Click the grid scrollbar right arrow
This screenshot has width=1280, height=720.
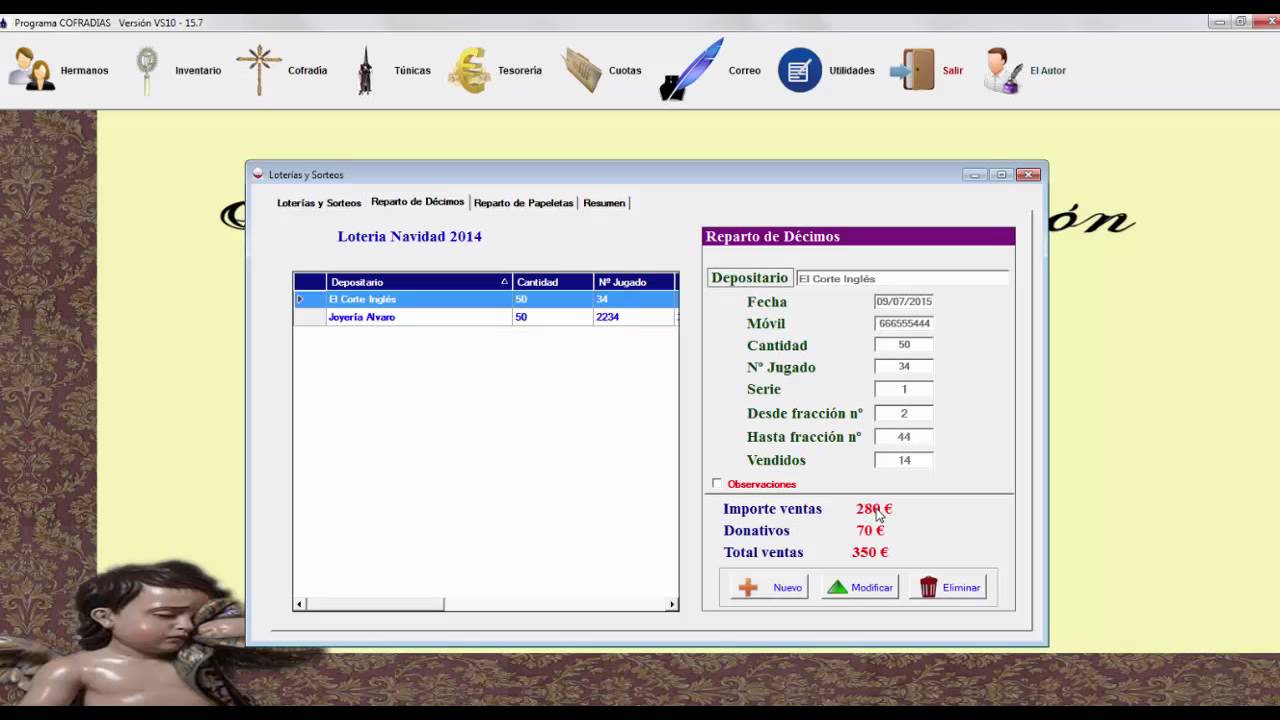click(672, 604)
